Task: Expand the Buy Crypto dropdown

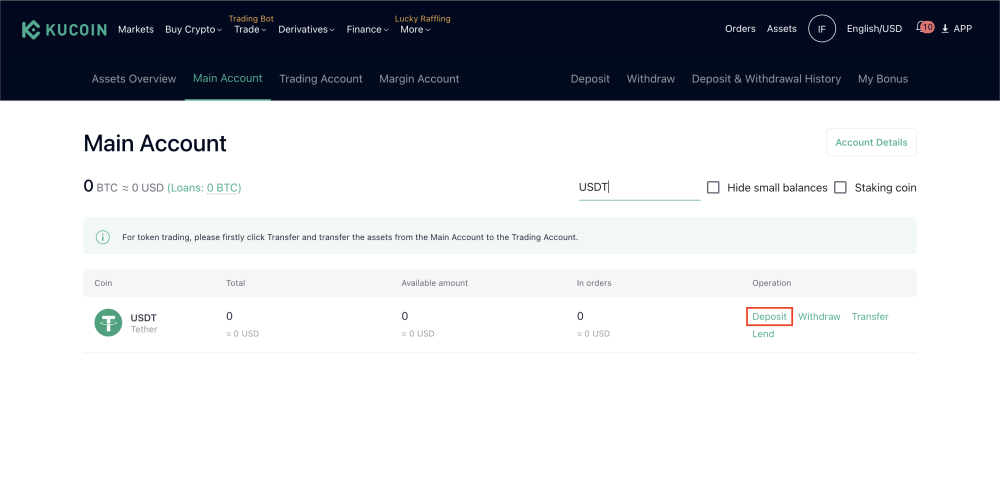Action: coord(193,29)
